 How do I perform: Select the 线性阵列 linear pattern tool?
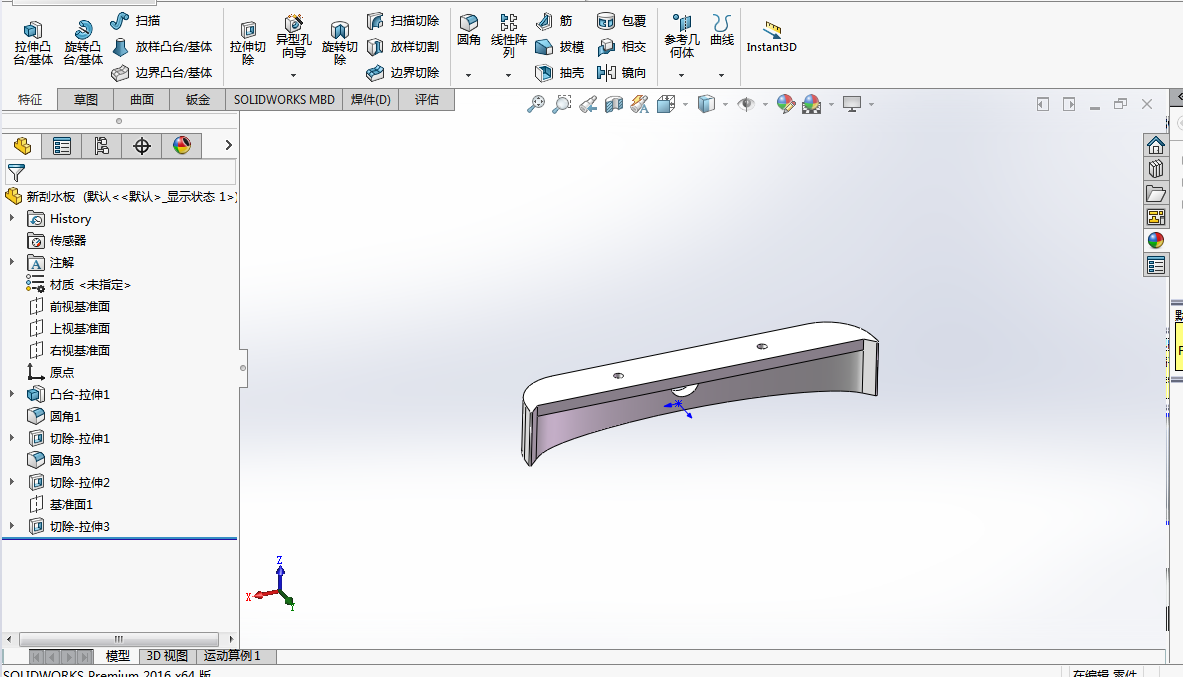(509, 36)
